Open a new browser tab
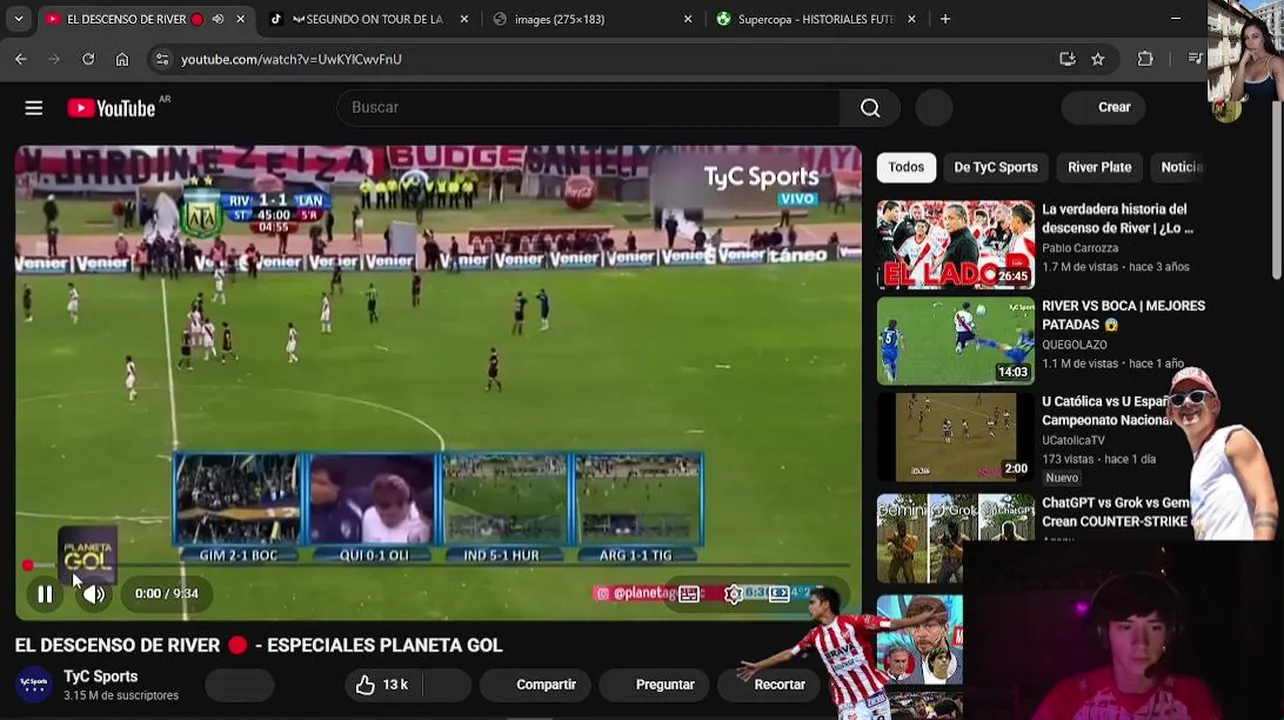This screenshot has height=720, width=1284. click(x=945, y=19)
